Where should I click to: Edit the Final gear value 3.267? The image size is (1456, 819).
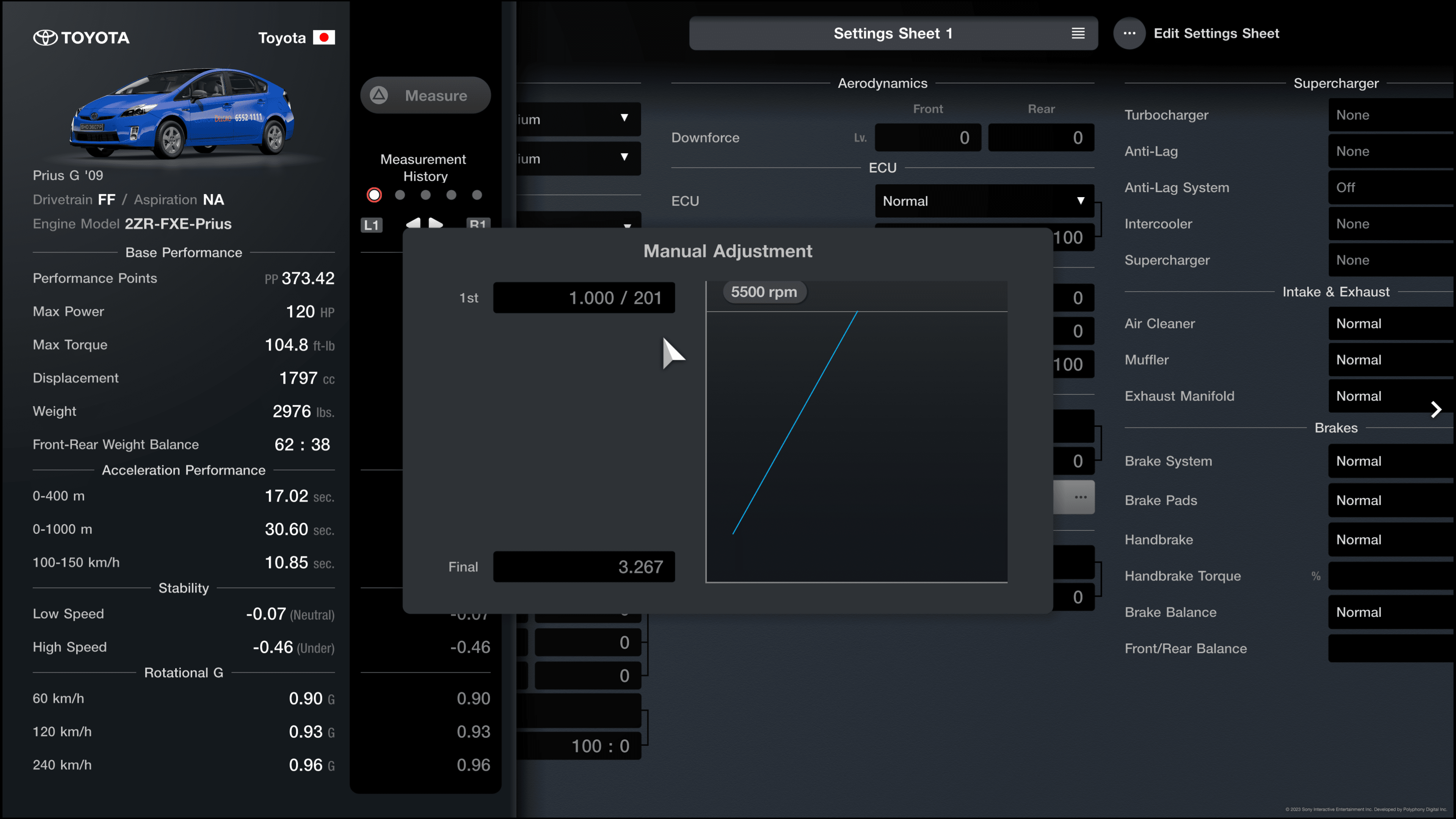pyautogui.click(x=584, y=567)
